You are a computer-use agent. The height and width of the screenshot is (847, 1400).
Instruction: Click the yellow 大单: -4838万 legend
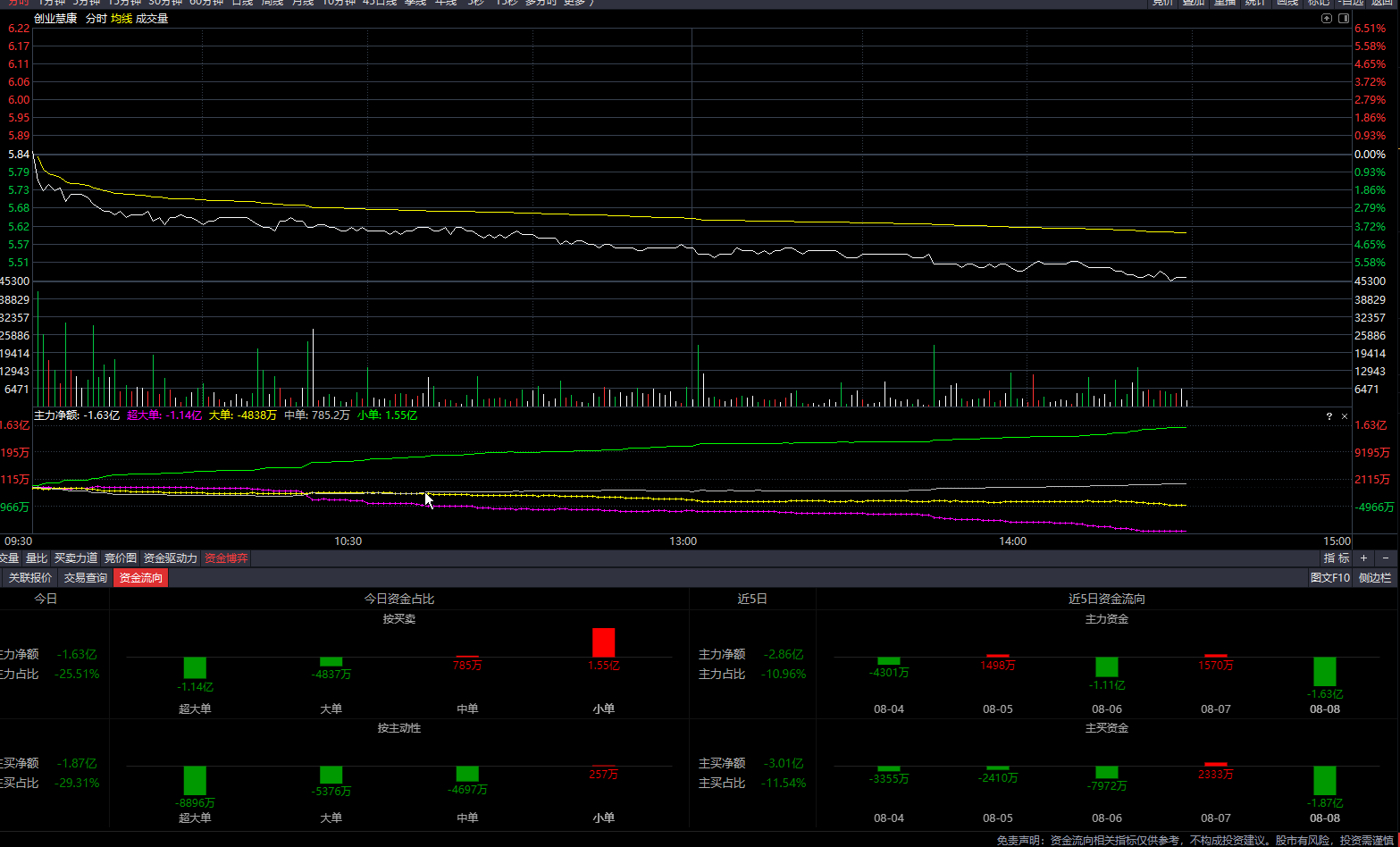click(243, 415)
